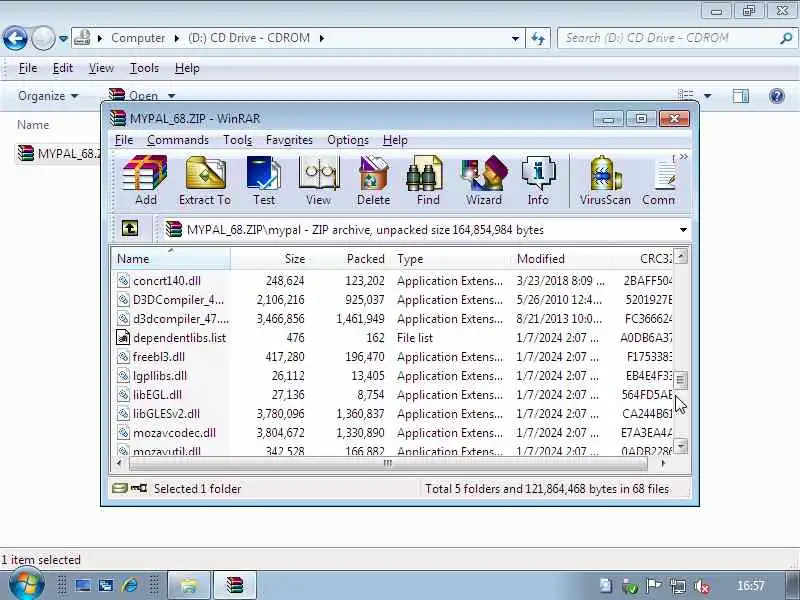This screenshot has width=800, height=600.
Task: Click the Explorer search field
Action: coord(677,38)
